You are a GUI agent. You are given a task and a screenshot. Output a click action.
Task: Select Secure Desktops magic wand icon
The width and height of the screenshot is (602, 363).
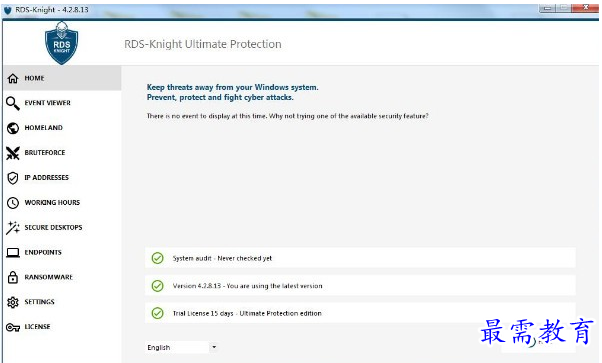point(13,227)
